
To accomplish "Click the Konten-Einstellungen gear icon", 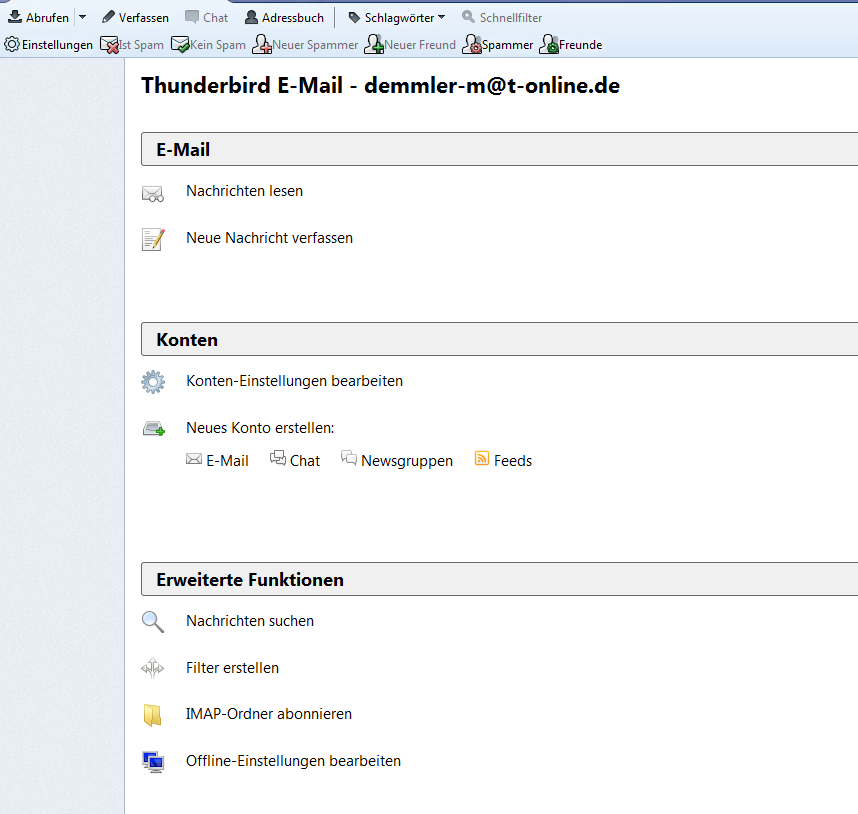I will (x=153, y=382).
